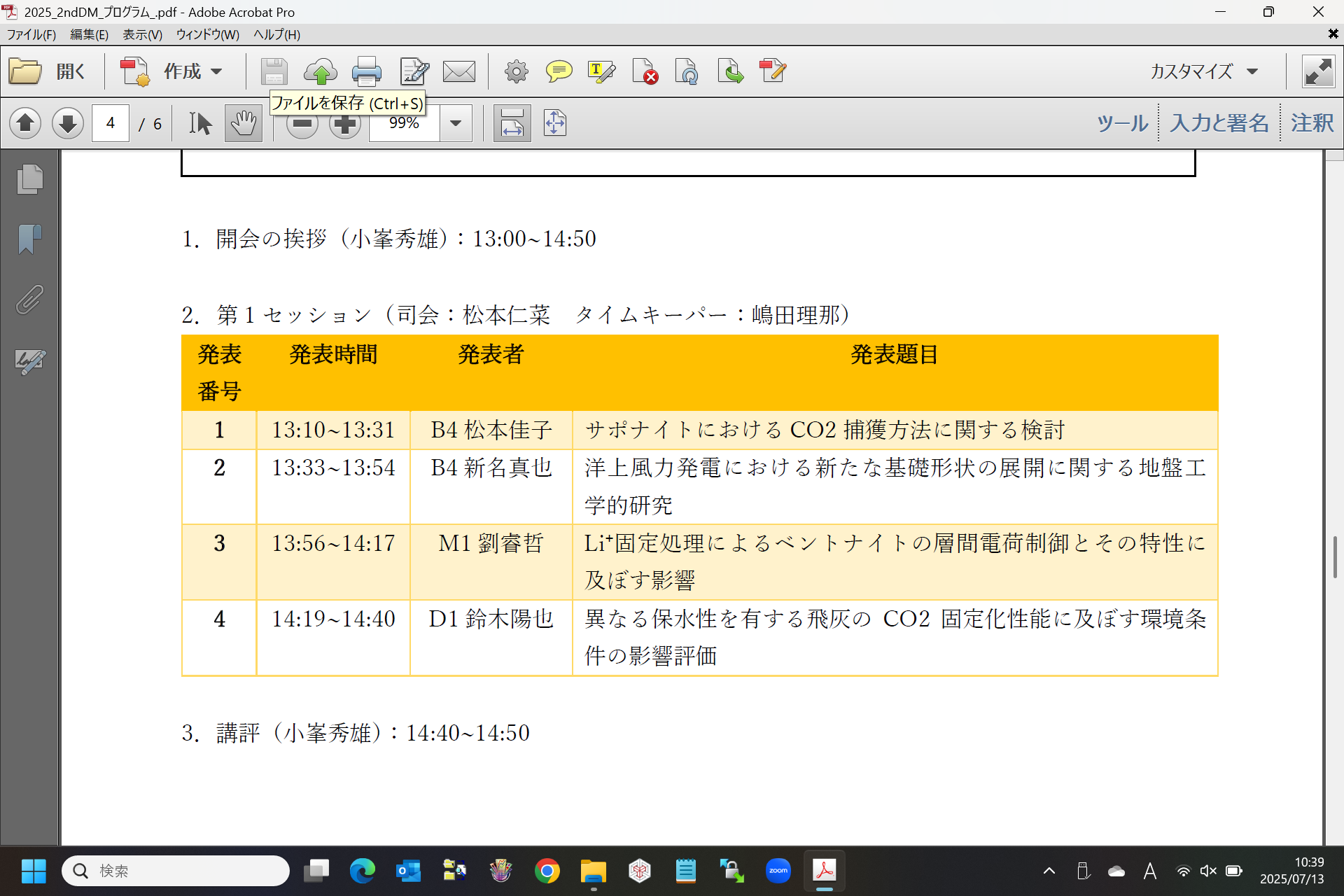Open the ツール panel
1344x896 pixels.
[x=1122, y=123]
